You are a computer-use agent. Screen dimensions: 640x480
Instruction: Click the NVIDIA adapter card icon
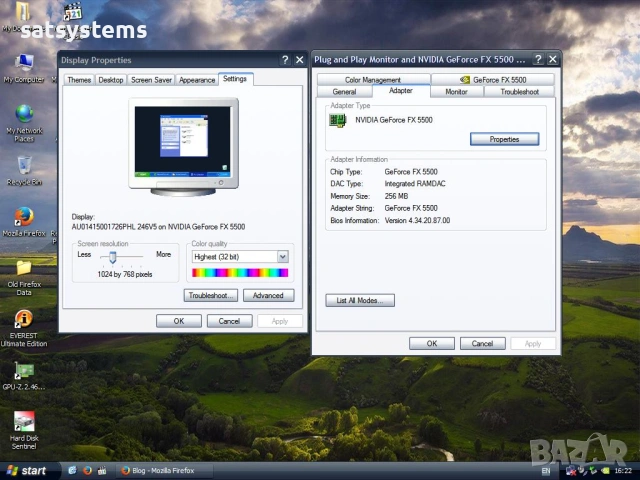point(338,120)
